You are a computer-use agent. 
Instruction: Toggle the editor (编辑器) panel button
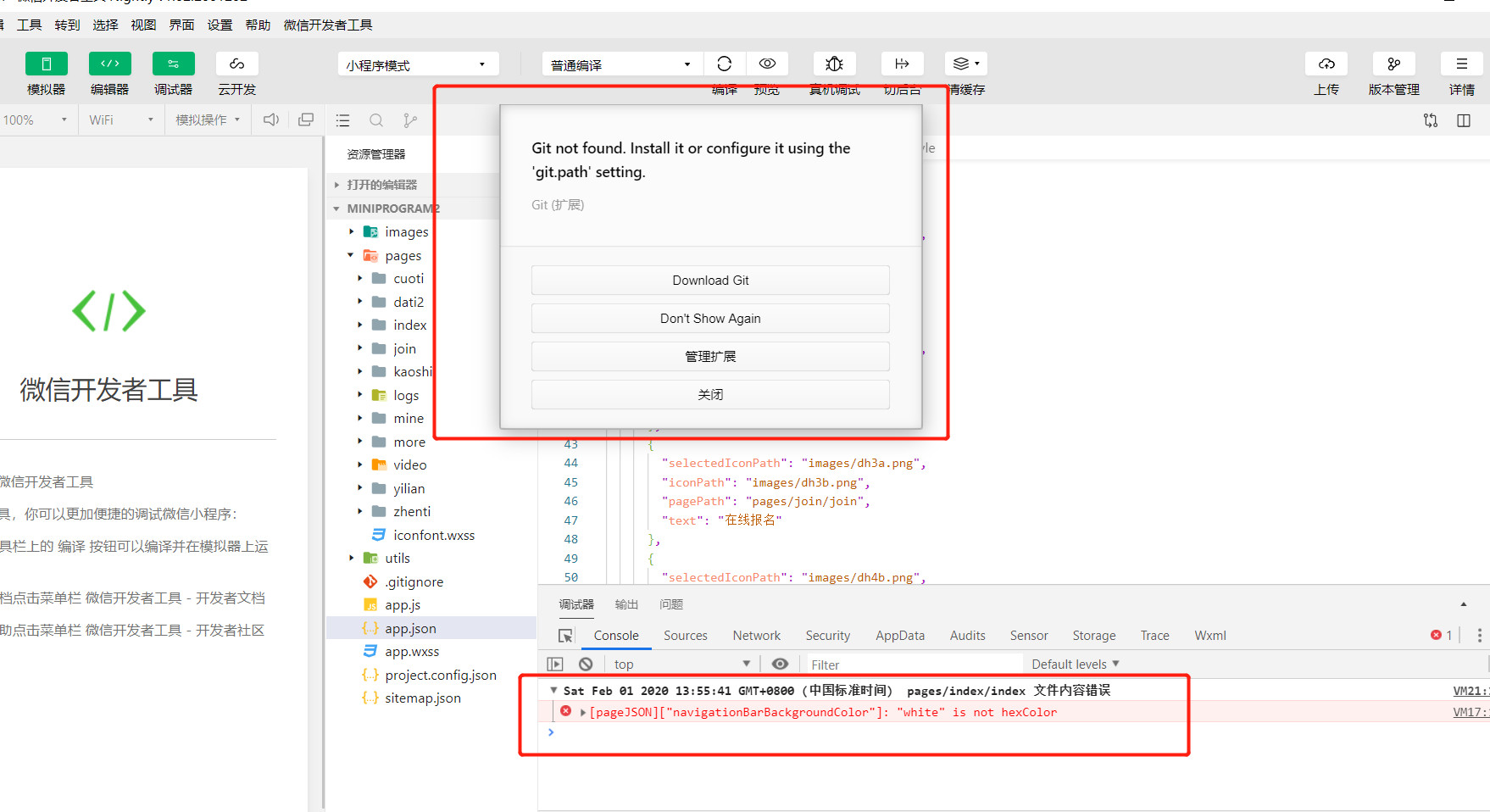110,64
